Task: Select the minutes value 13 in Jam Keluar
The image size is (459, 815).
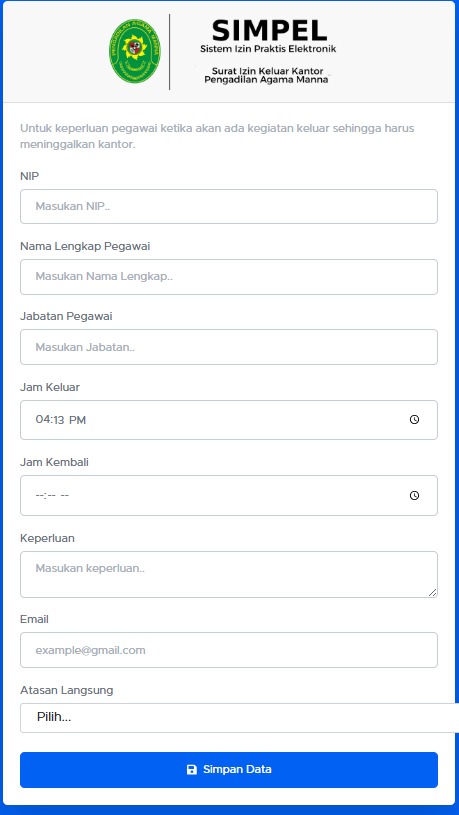Action: (x=58, y=419)
